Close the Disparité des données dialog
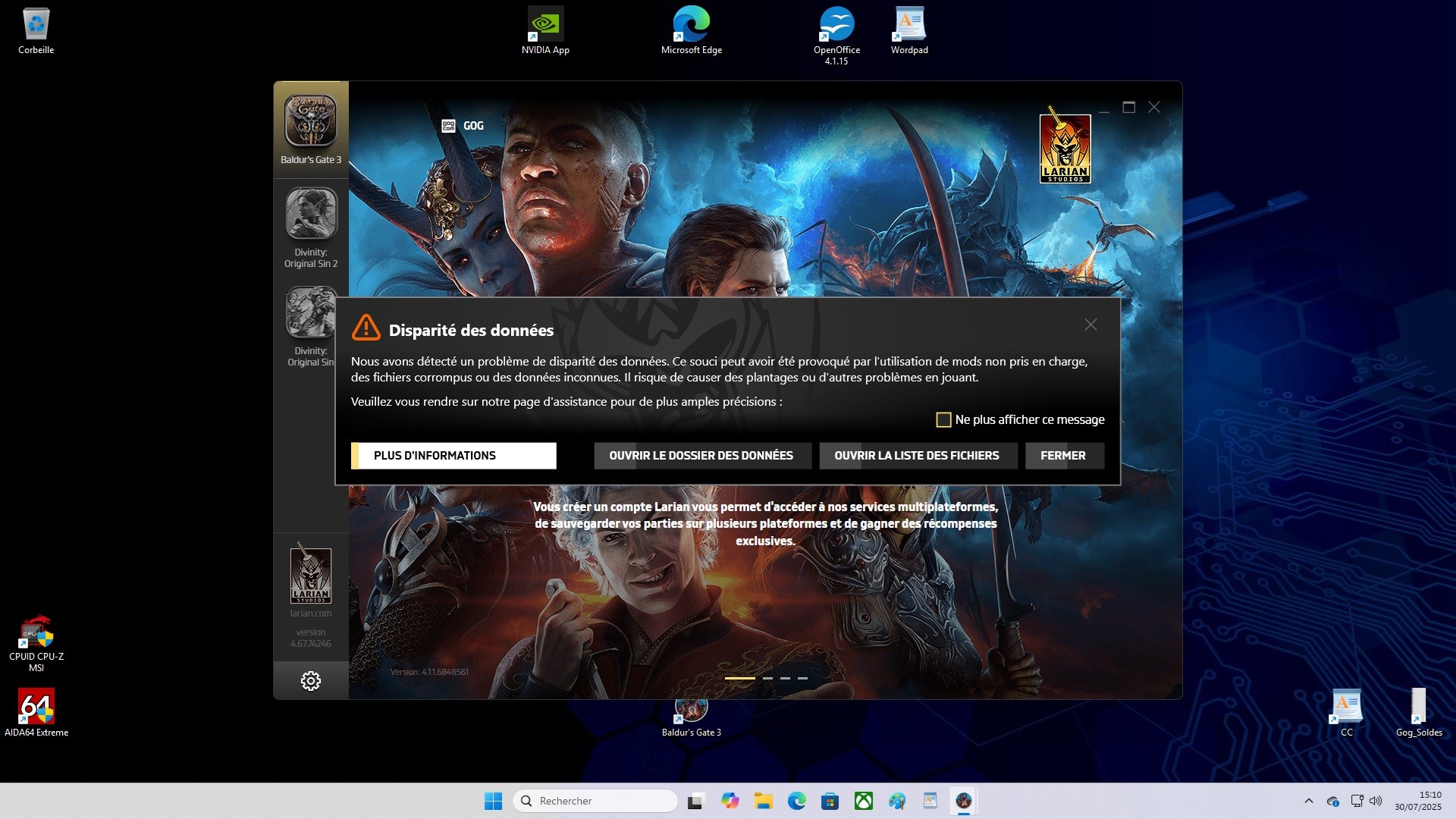This screenshot has height=819, width=1456. [1090, 325]
